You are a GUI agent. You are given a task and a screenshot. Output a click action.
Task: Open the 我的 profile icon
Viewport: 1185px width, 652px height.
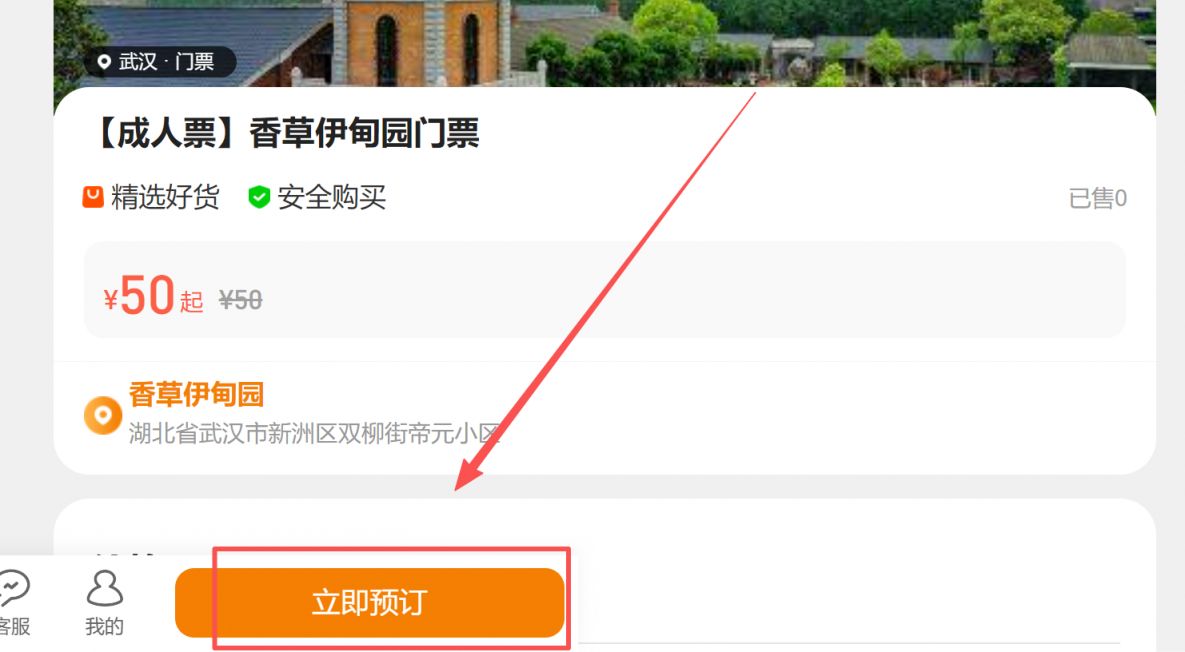click(104, 588)
